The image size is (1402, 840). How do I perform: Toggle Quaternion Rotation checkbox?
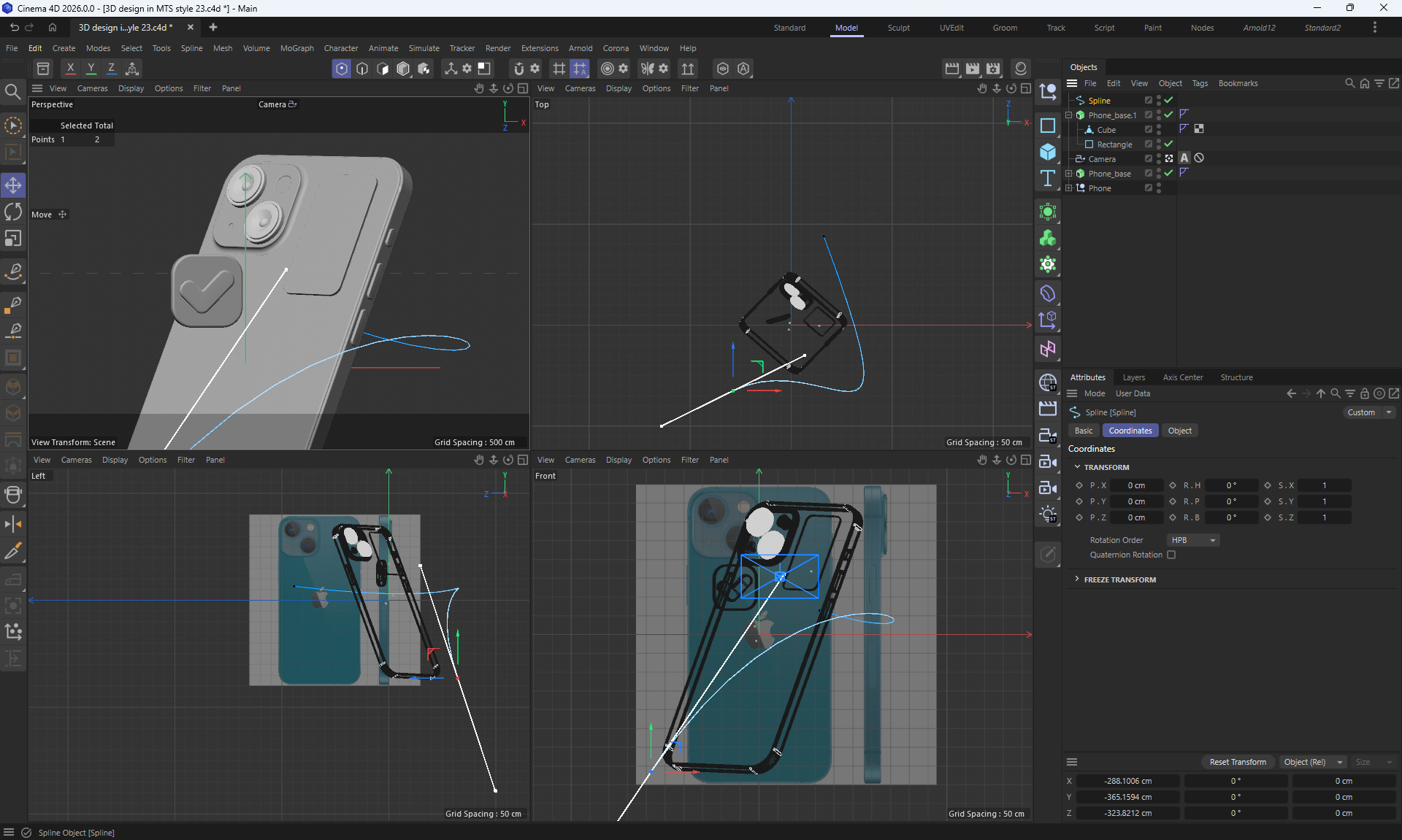pos(1171,555)
